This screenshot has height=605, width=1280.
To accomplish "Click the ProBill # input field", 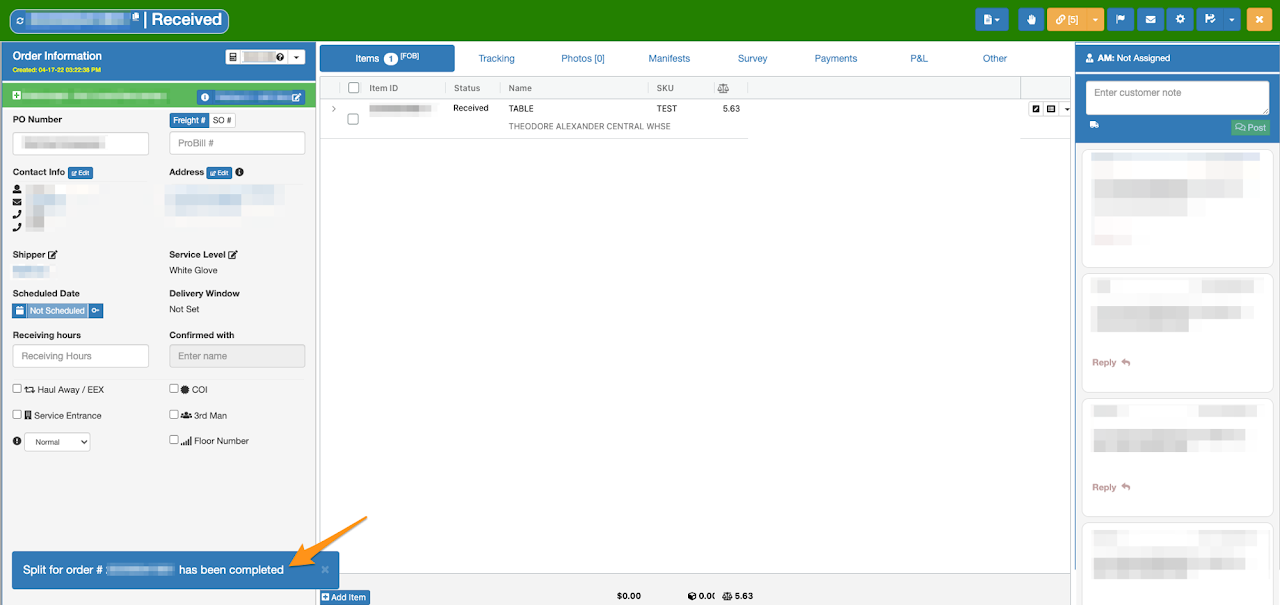I will pos(237,143).
